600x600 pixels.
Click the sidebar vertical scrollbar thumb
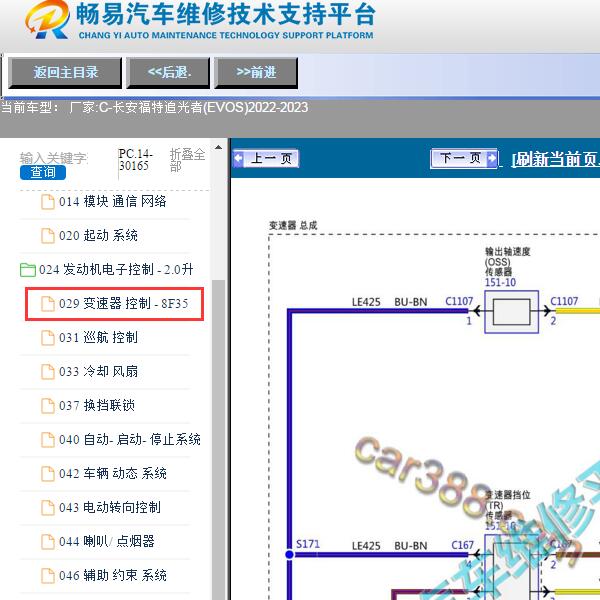tap(218, 439)
